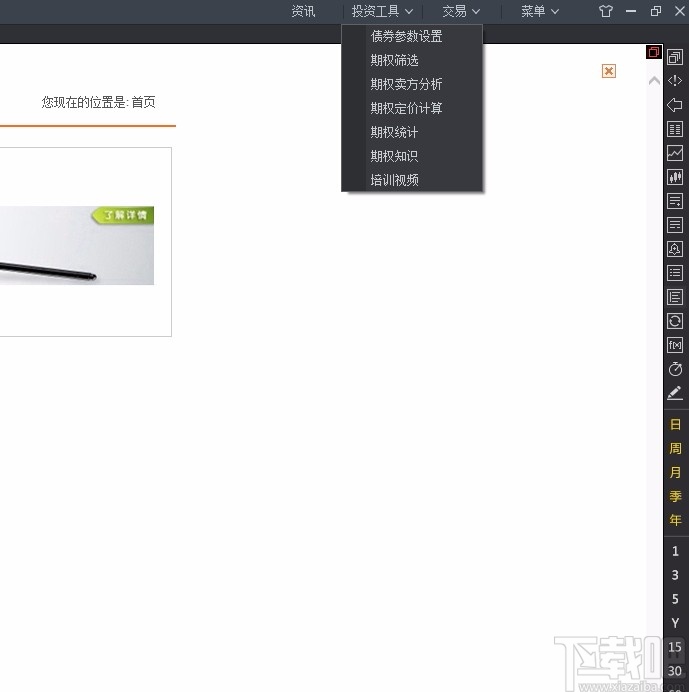Select 期权知识 menu entry

412,156
